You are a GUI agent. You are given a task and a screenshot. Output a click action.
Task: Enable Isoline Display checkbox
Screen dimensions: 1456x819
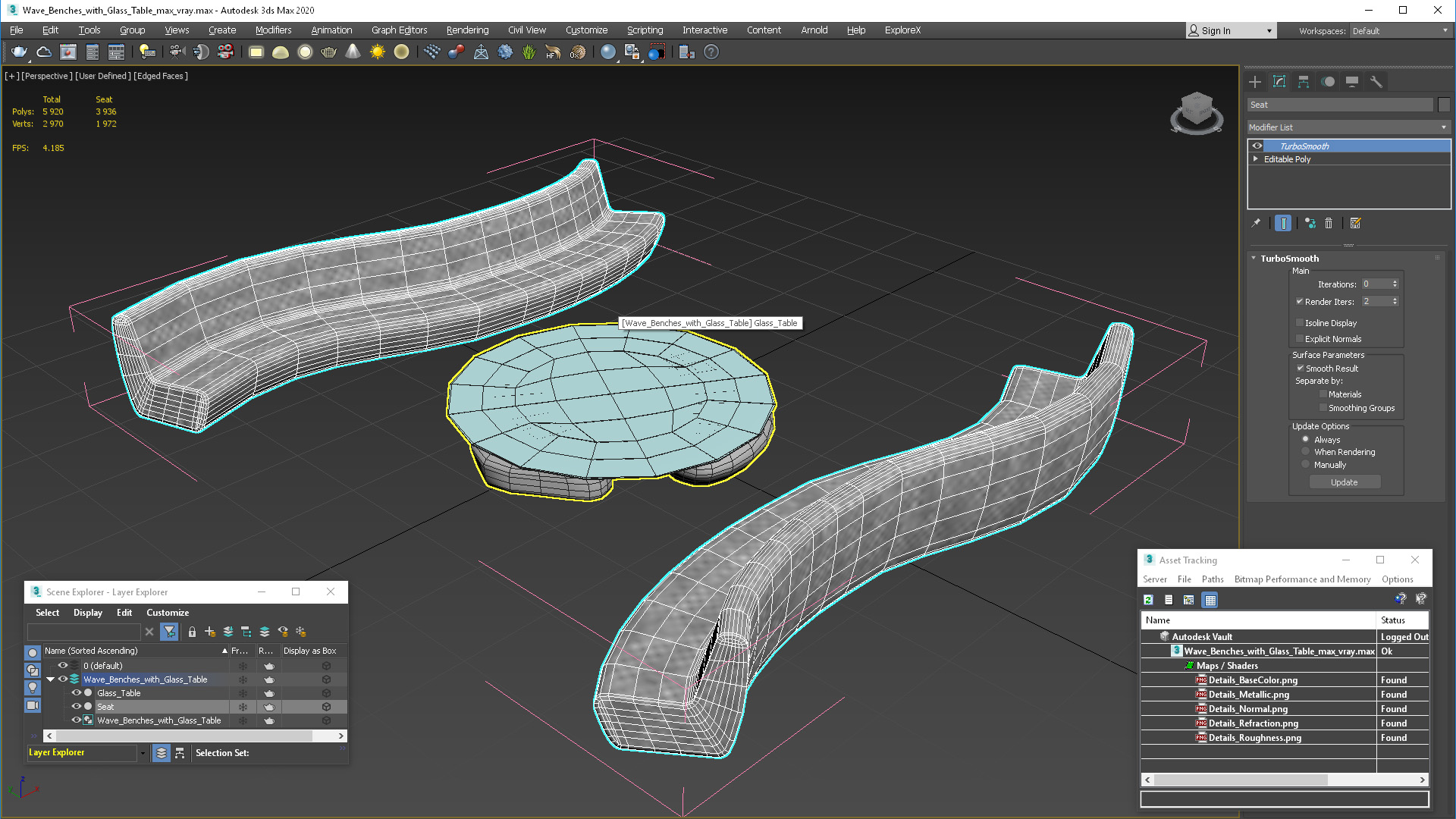(1300, 322)
